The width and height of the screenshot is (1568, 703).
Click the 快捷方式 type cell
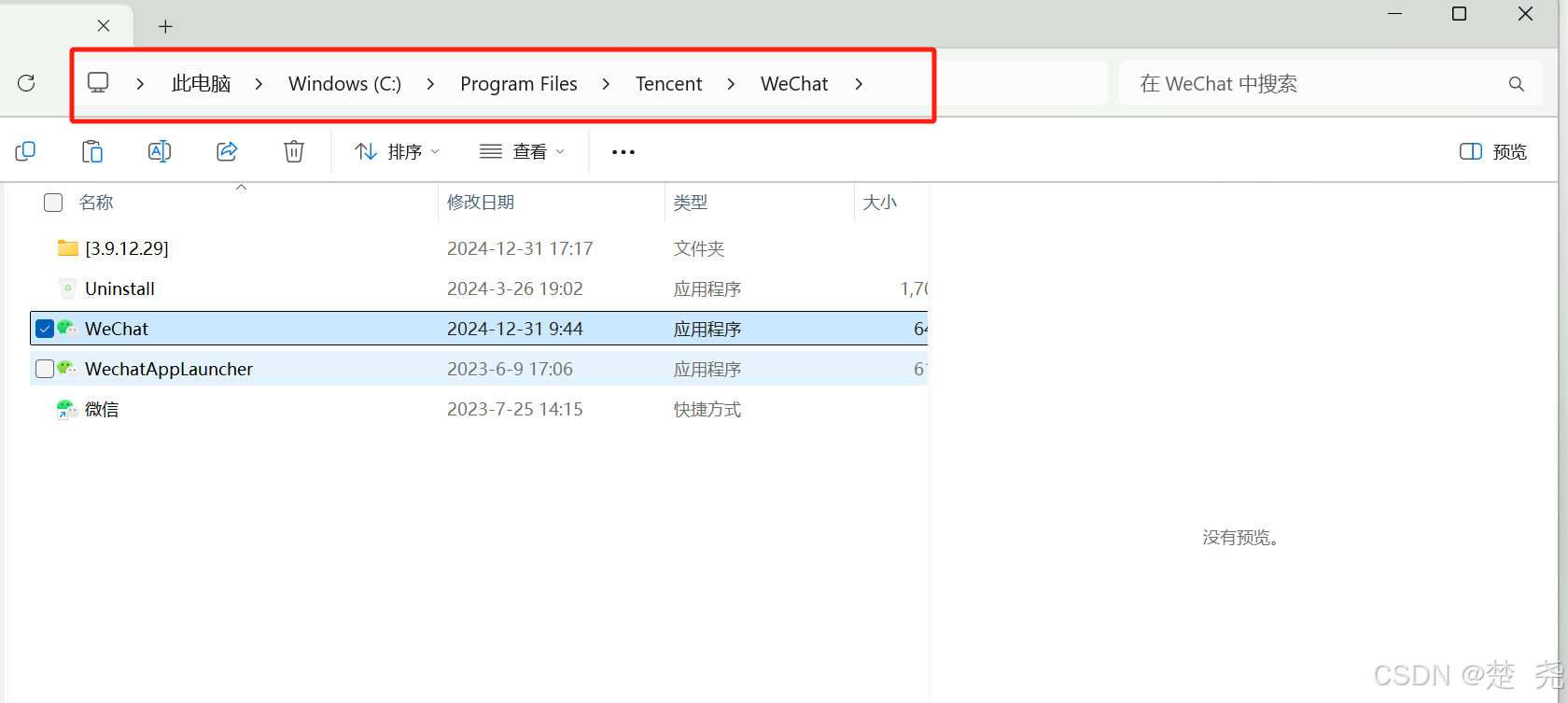(x=707, y=409)
